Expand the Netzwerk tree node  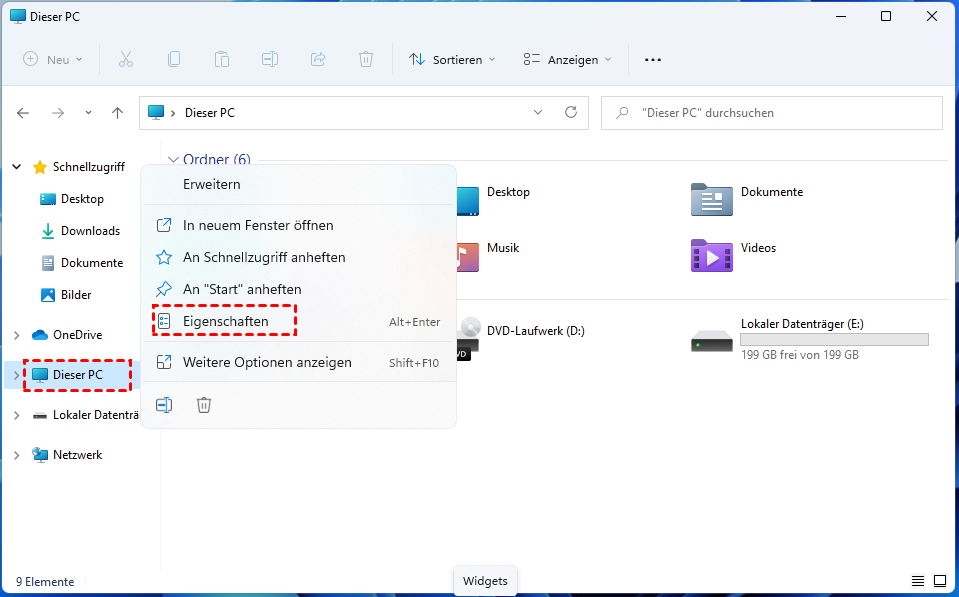[x=16, y=455]
